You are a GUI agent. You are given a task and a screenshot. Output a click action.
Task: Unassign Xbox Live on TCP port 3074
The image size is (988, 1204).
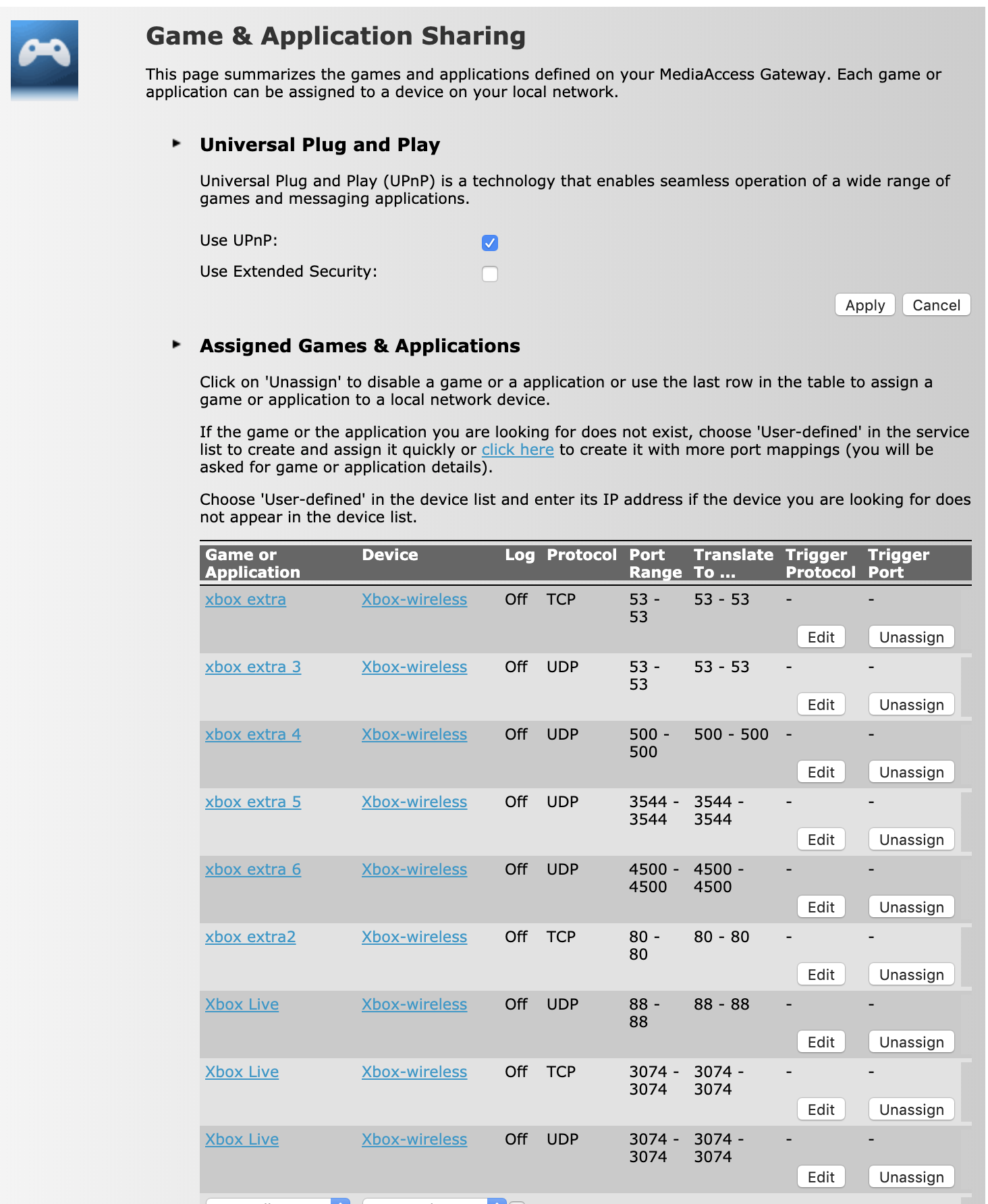click(x=912, y=1110)
